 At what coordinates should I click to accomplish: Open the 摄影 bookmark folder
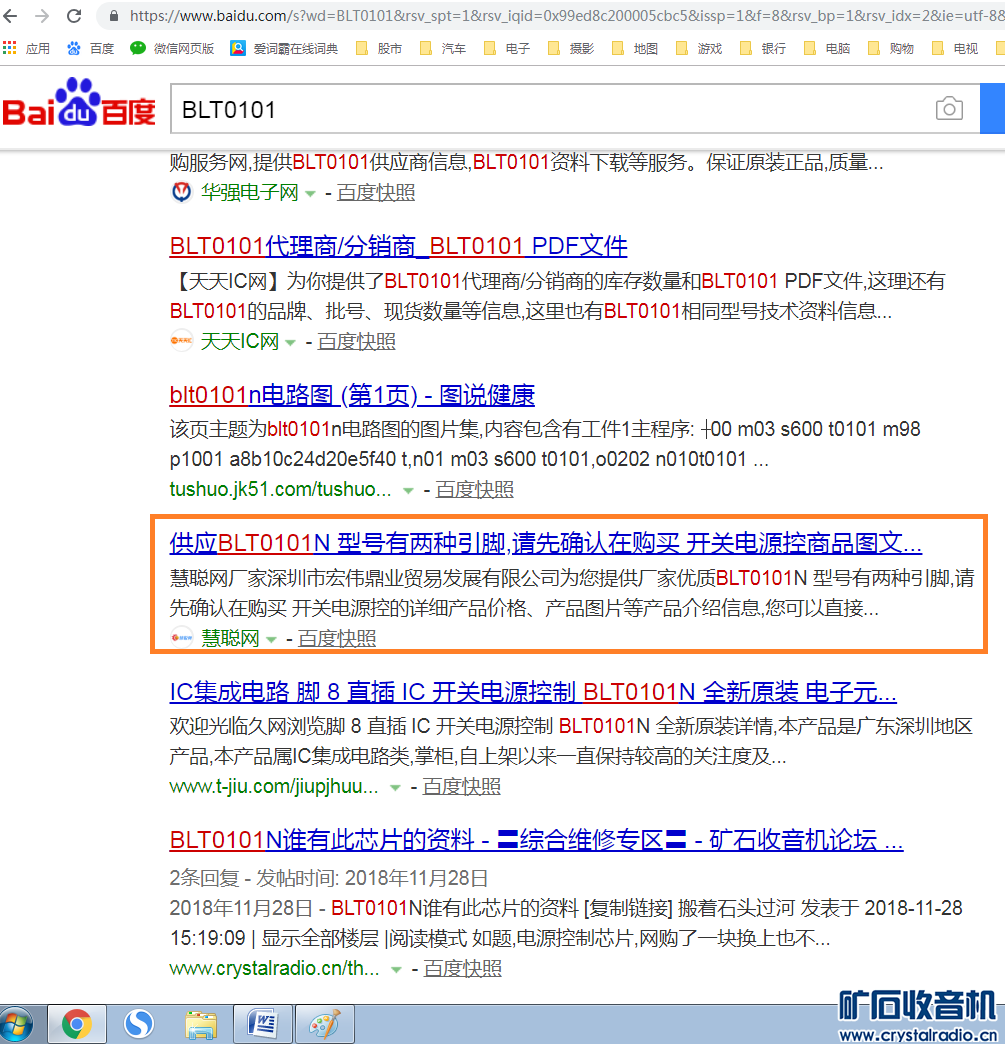click(571, 48)
